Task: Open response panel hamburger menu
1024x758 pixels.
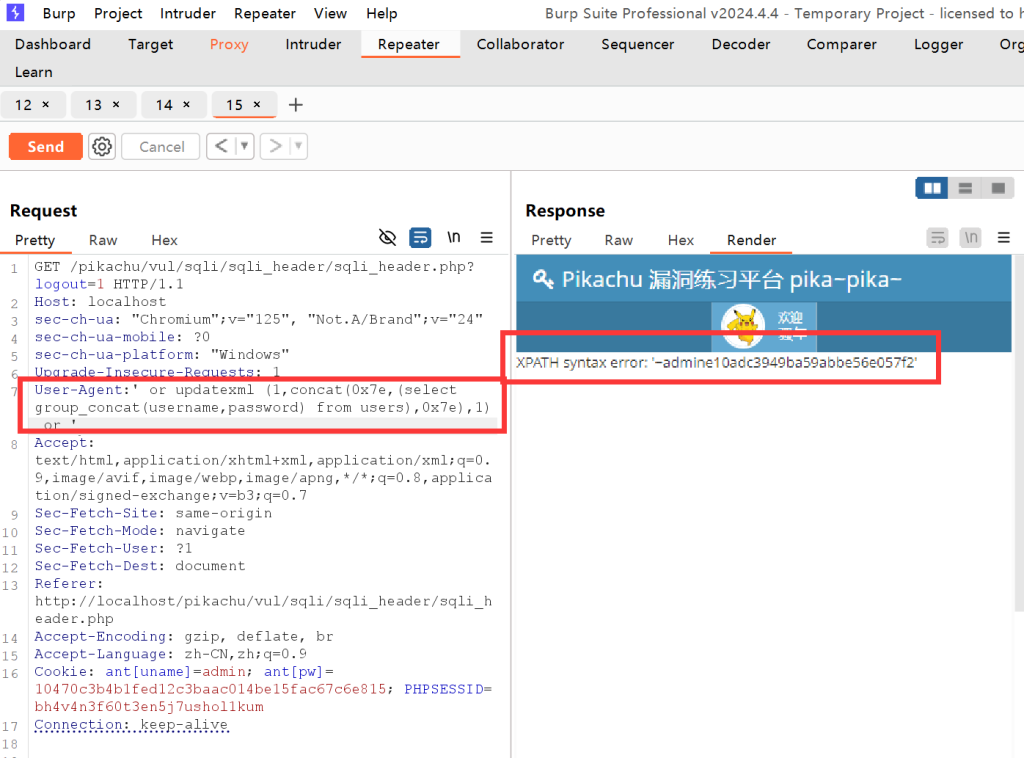Action: tap(1004, 238)
